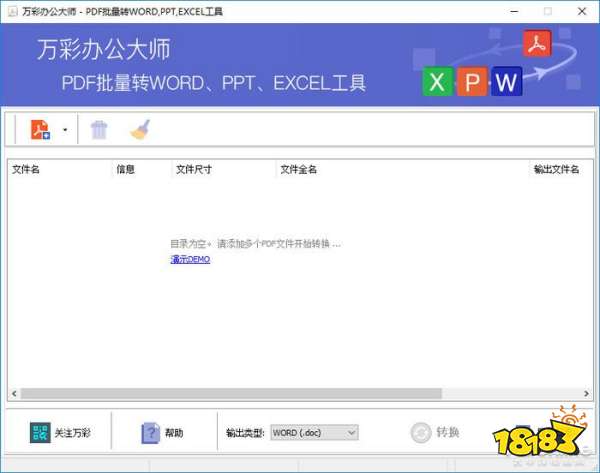Open the 演示DEMO link
Viewport: 600px width, 473px height.
[190, 259]
